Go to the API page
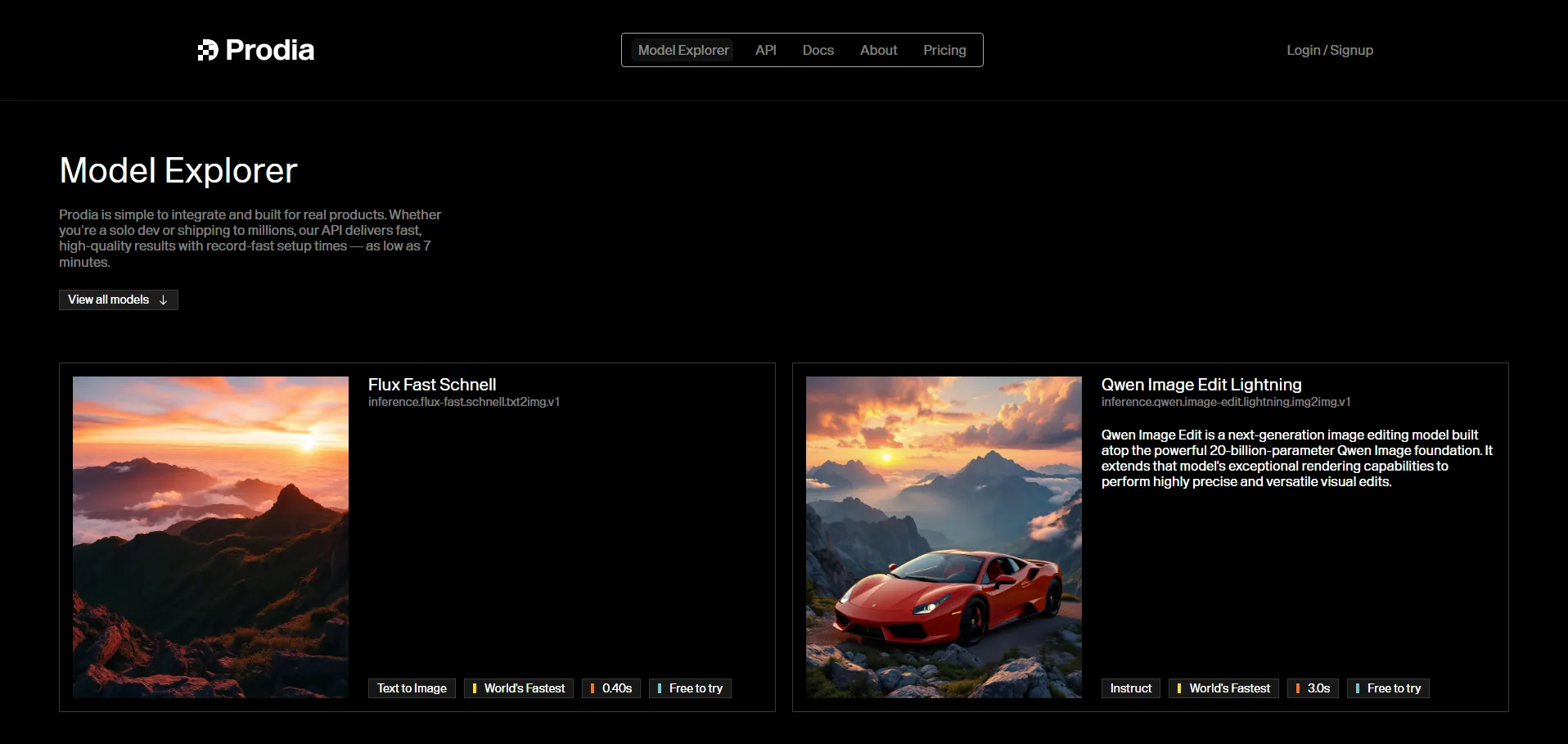 point(765,51)
